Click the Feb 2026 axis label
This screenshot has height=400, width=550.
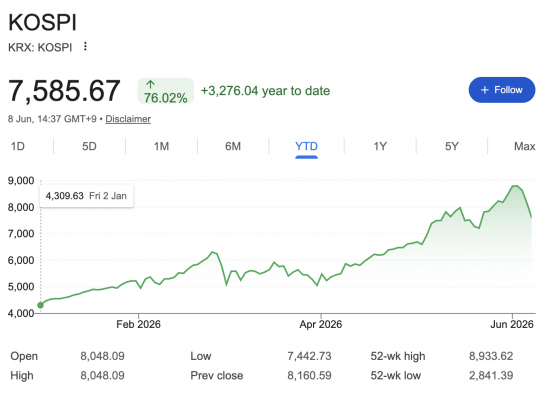point(138,324)
